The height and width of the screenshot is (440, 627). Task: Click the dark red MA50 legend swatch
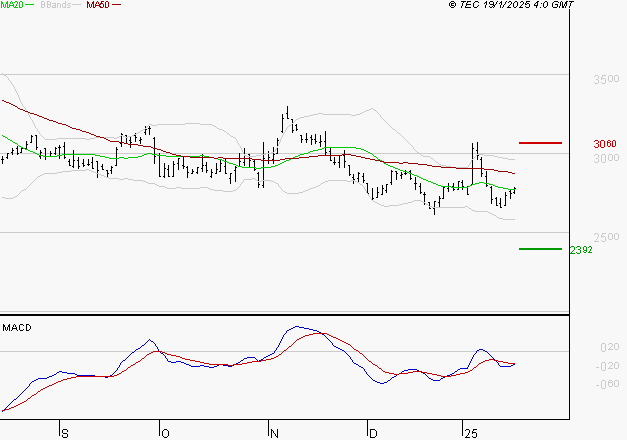tap(116, 6)
